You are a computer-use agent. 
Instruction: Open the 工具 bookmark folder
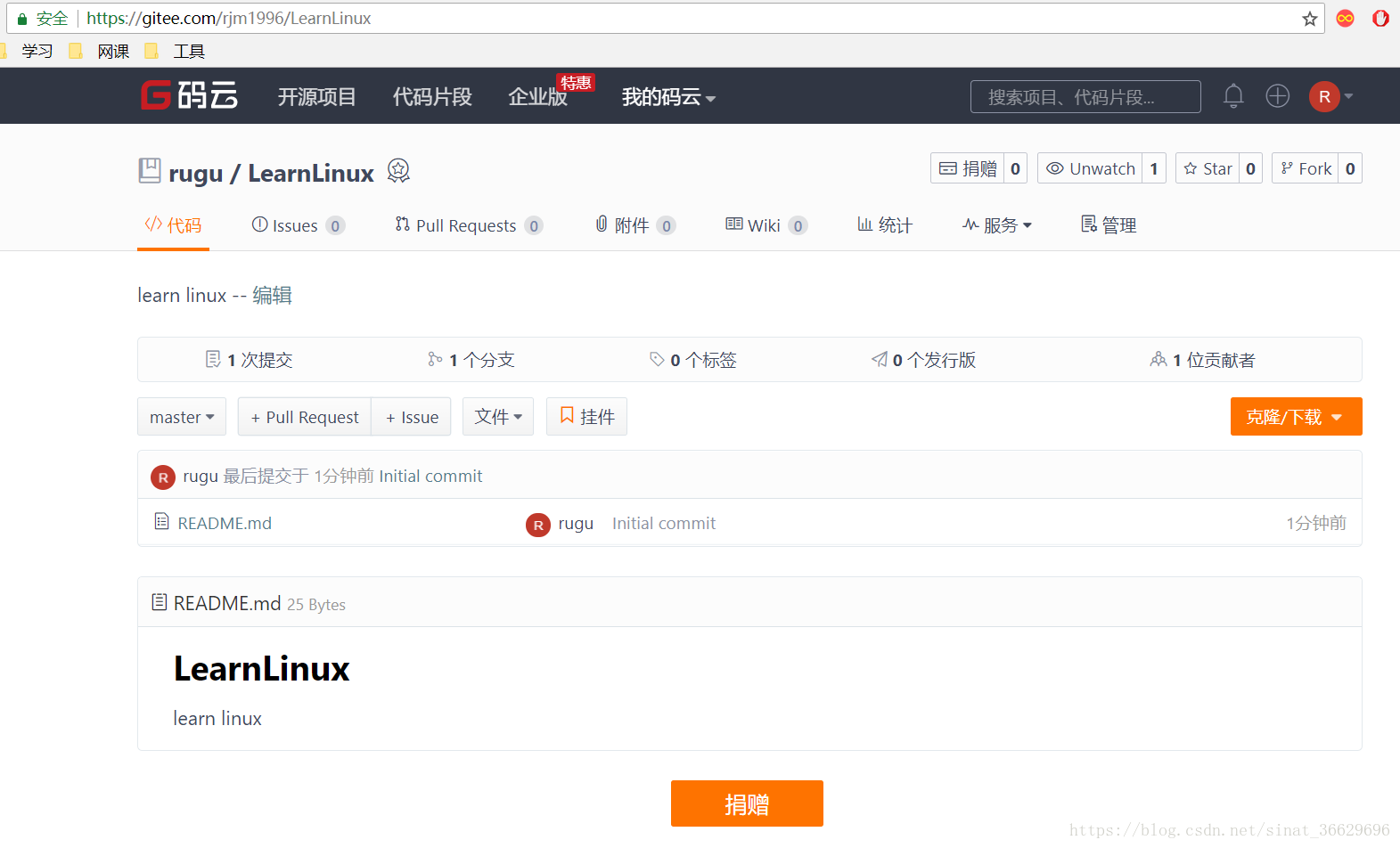tap(189, 52)
